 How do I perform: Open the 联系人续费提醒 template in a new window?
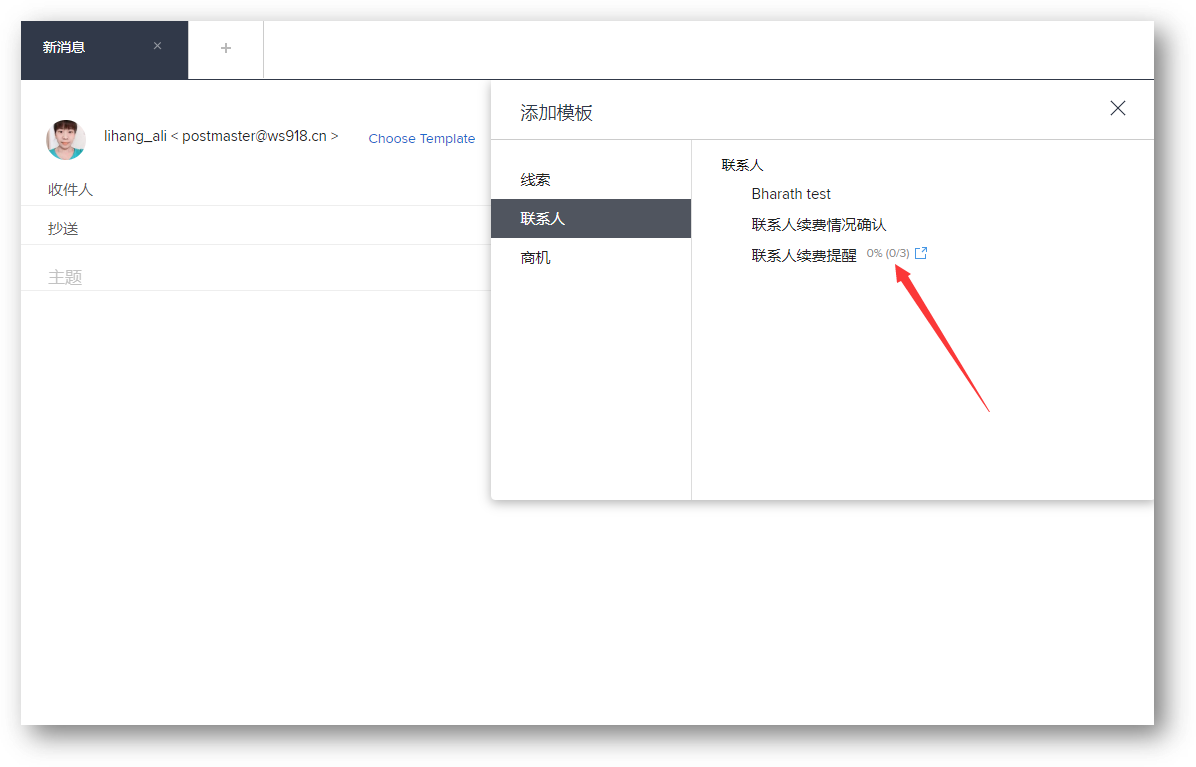point(921,253)
